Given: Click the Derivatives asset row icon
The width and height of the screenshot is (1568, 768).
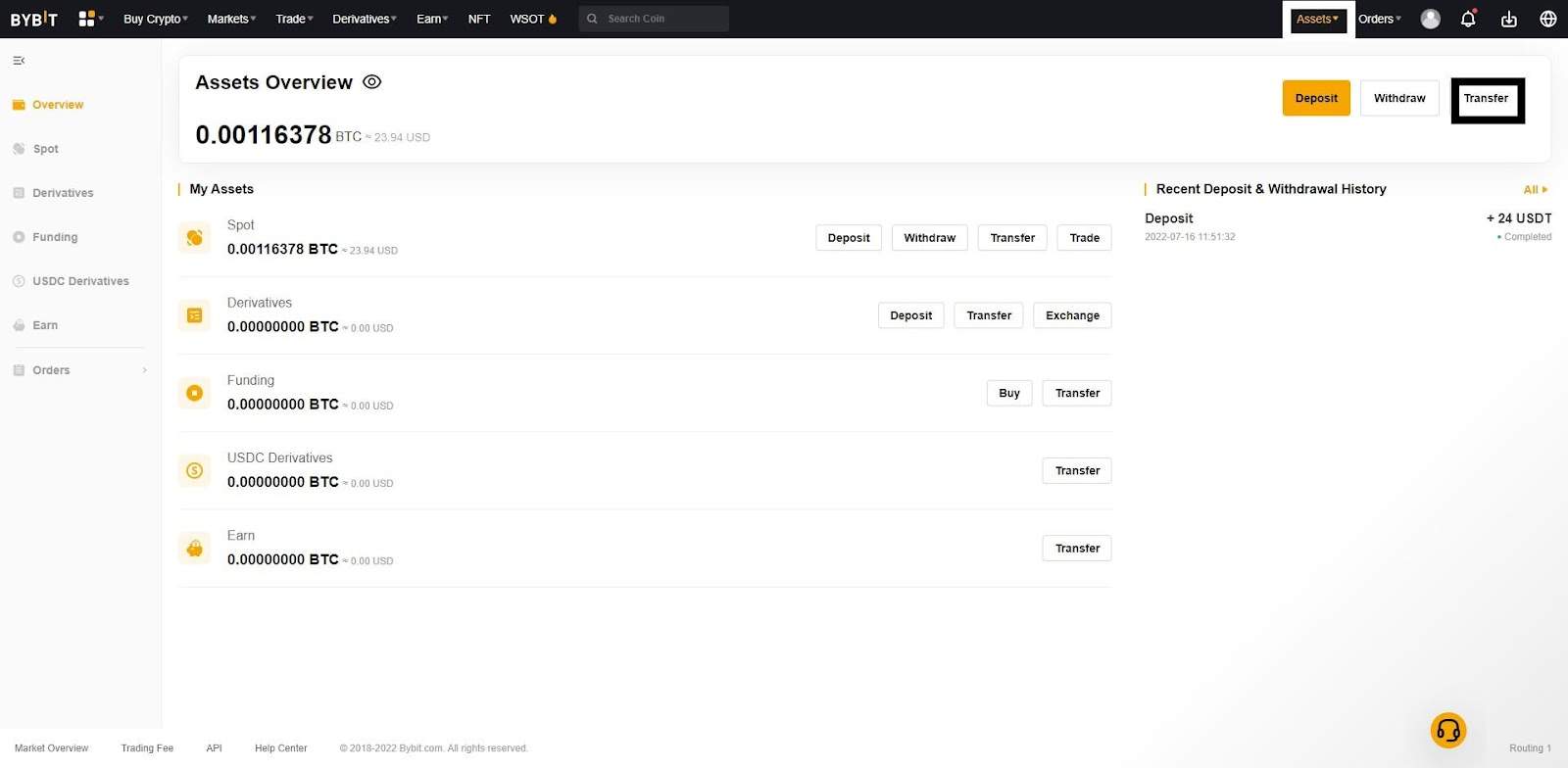Looking at the screenshot, I should [194, 315].
